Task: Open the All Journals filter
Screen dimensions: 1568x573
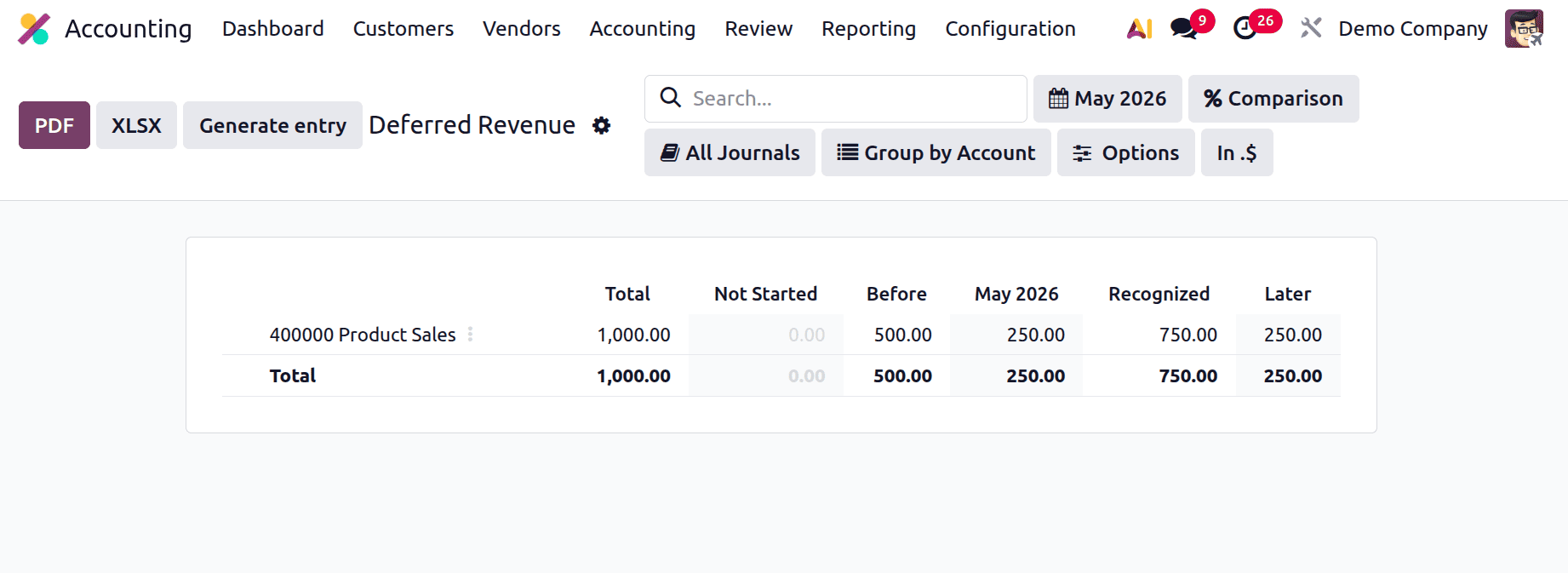Action: click(730, 153)
